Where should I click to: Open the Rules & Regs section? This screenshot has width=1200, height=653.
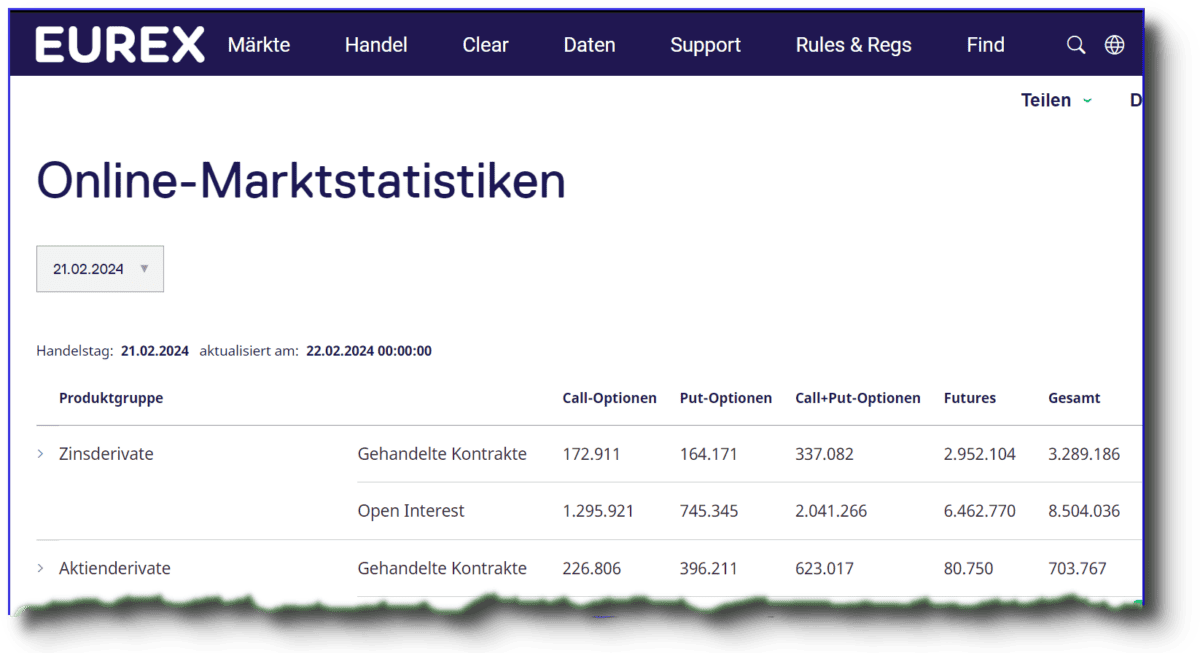point(853,44)
